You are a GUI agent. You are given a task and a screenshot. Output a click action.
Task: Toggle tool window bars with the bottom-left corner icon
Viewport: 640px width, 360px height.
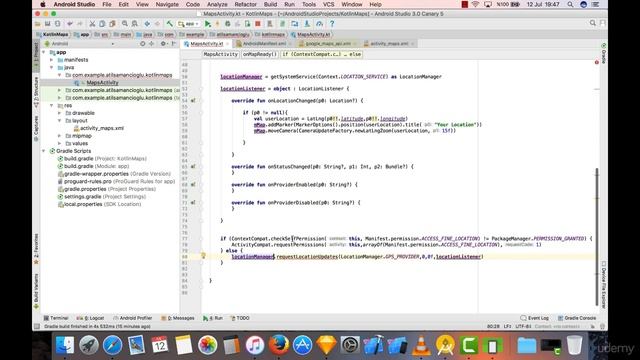(37, 326)
